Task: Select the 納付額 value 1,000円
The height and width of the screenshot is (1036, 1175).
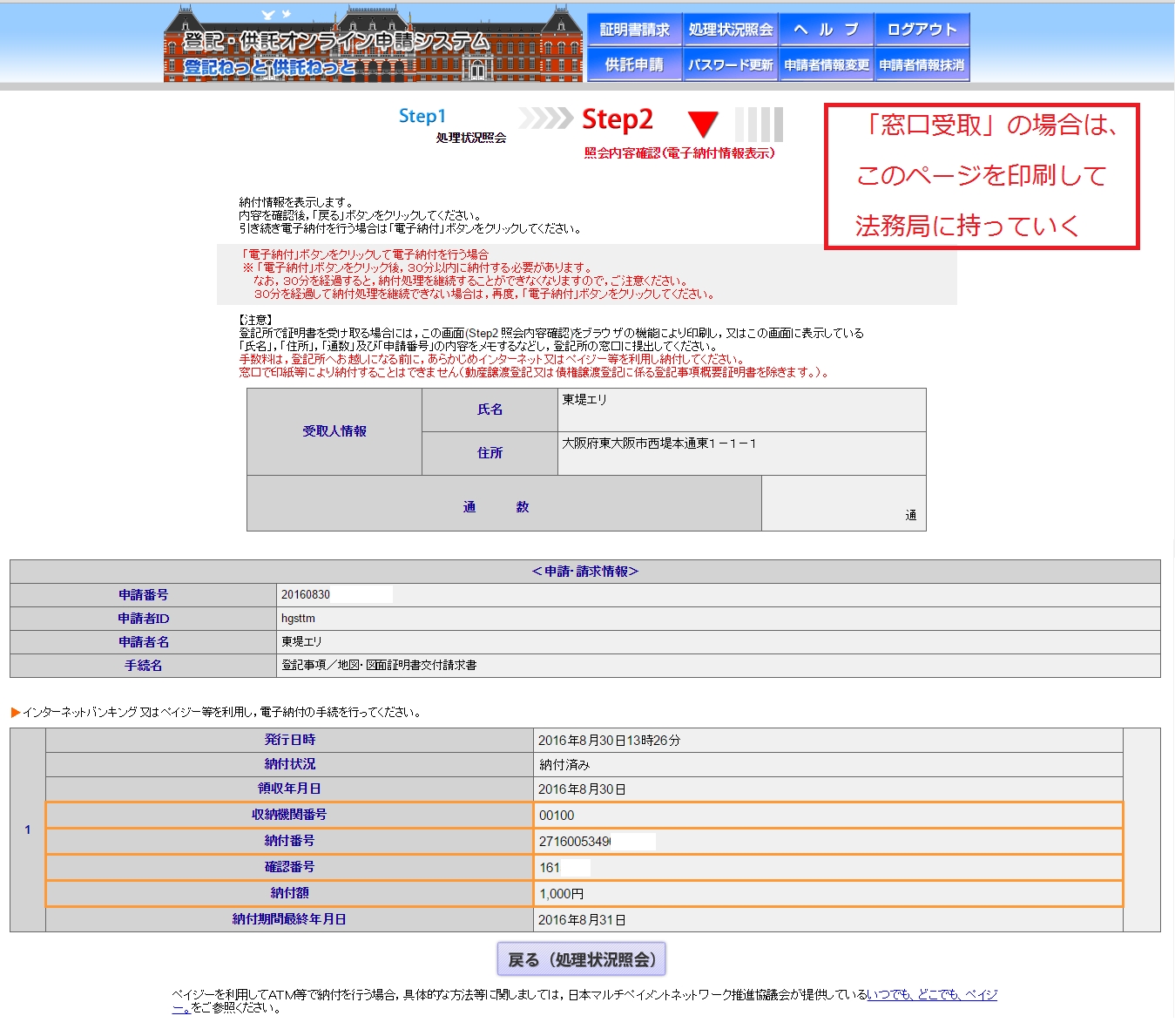Action: coord(562,894)
